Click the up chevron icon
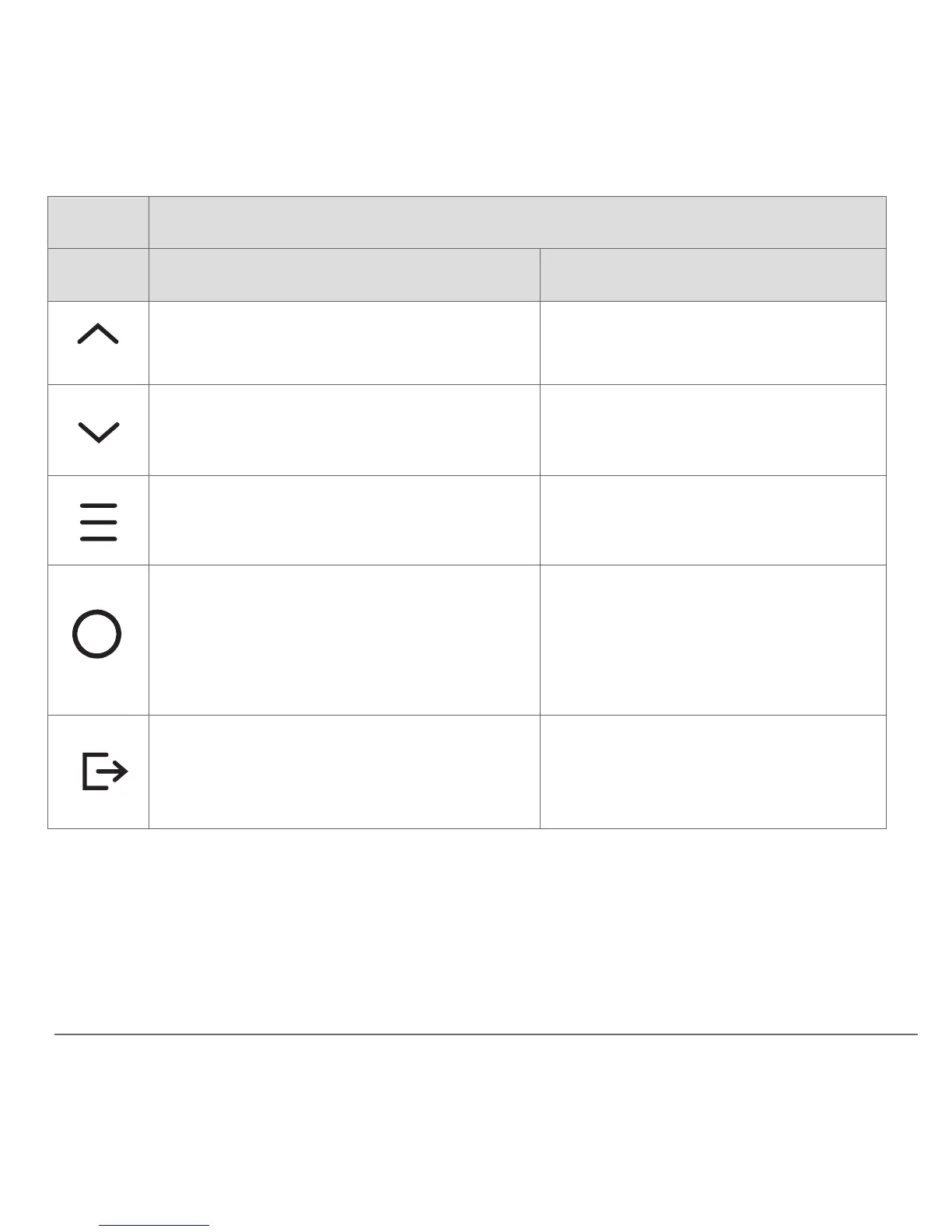 [99, 334]
